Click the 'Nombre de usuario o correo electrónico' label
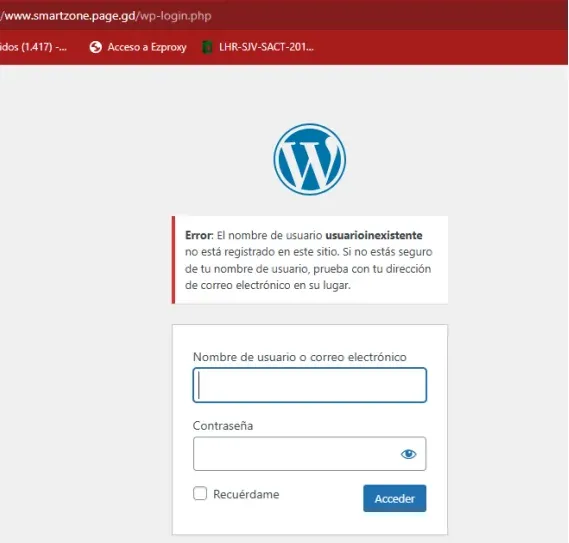569x543 pixels. [x=299, y=357]
